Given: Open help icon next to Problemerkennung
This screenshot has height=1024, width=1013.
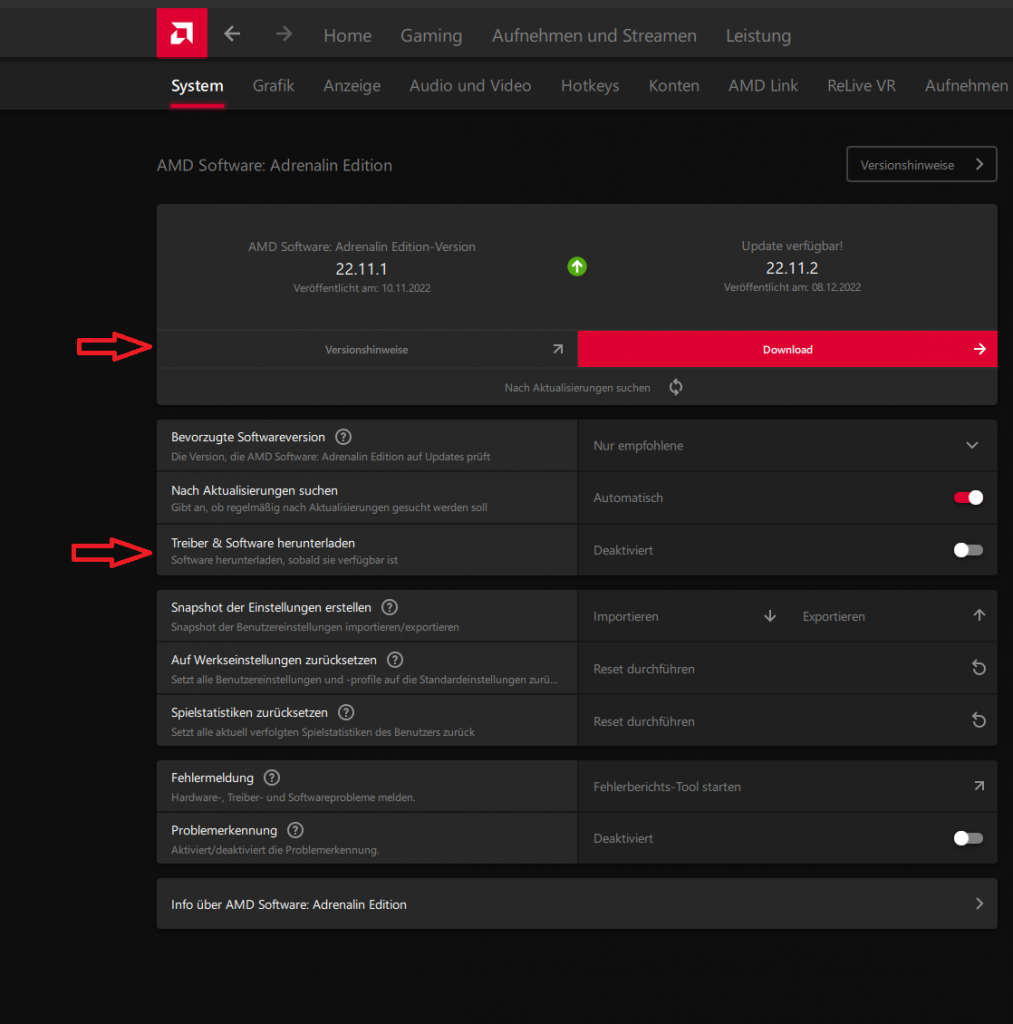Looking at the screenshot, I should [295, 830].
